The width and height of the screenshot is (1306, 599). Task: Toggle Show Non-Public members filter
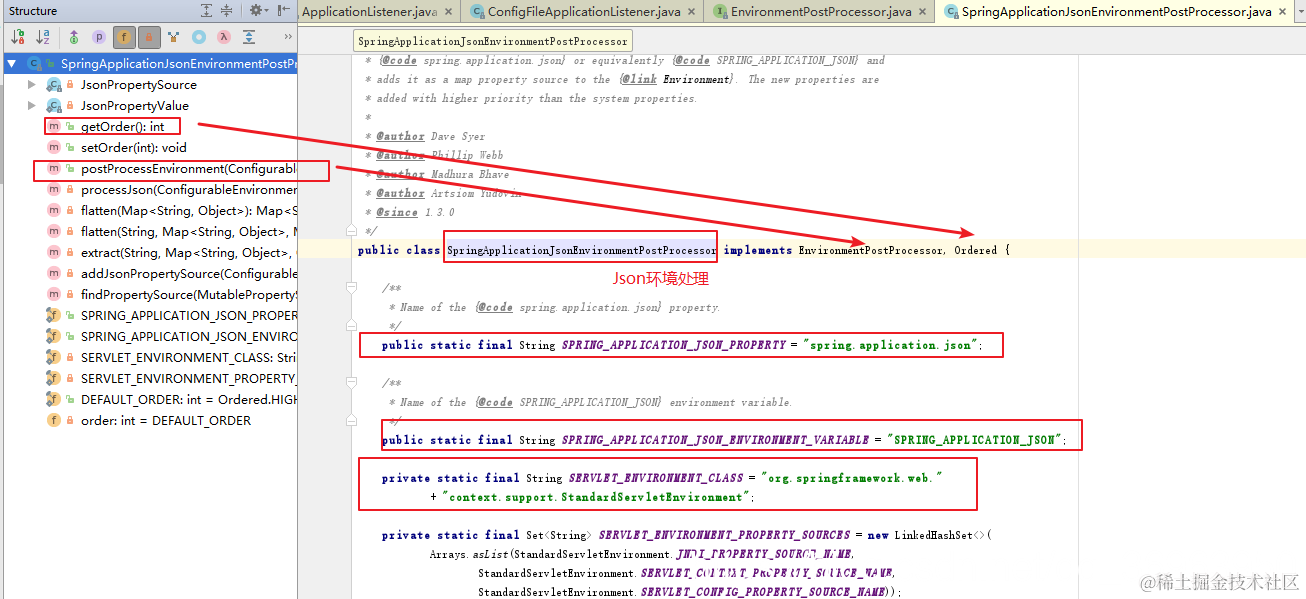tap(149, 37)
